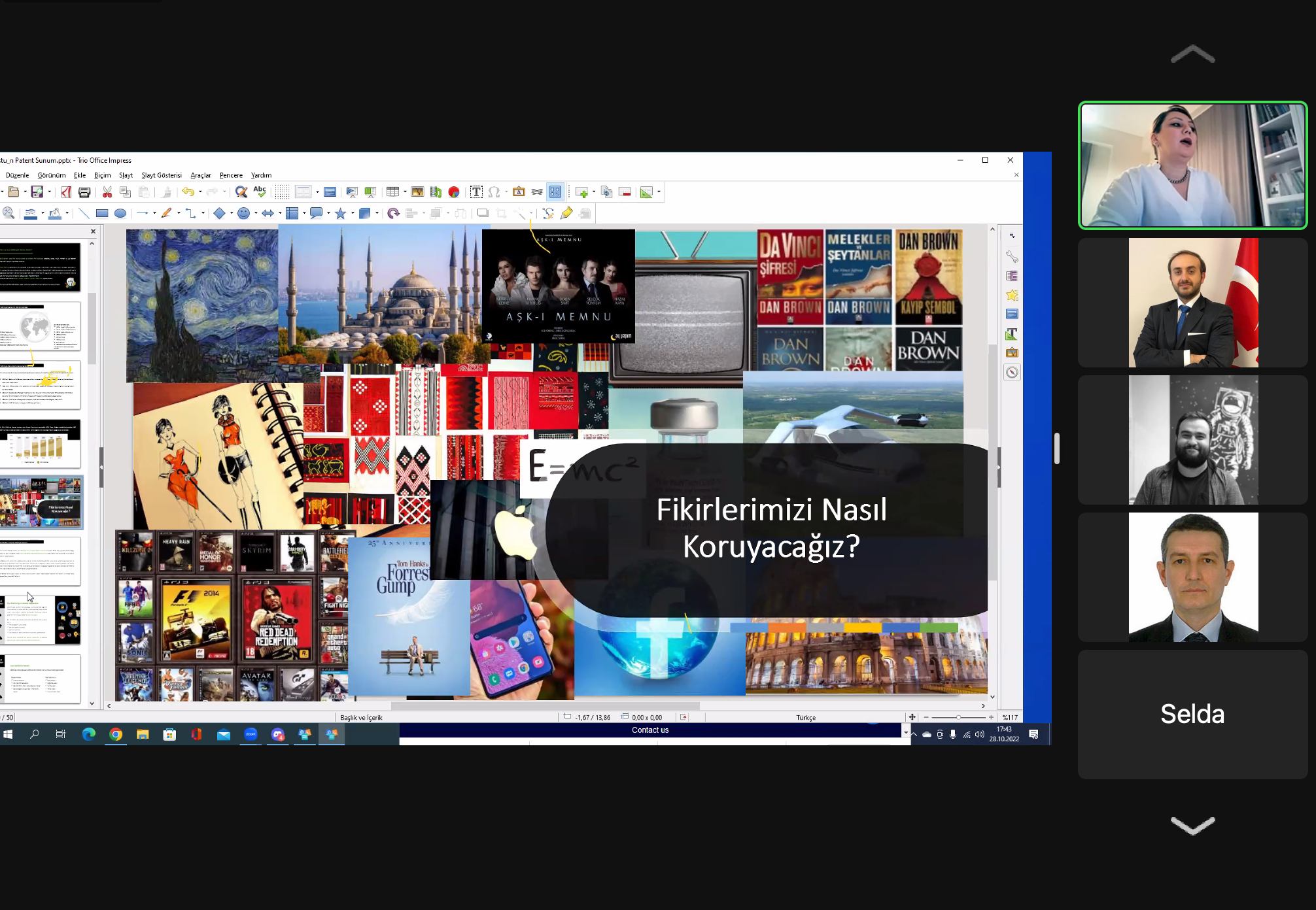This screenshot has height=910, width=1316.
Task: Open the sidebar Navigator compass
Action: [x=1012, y=372]
